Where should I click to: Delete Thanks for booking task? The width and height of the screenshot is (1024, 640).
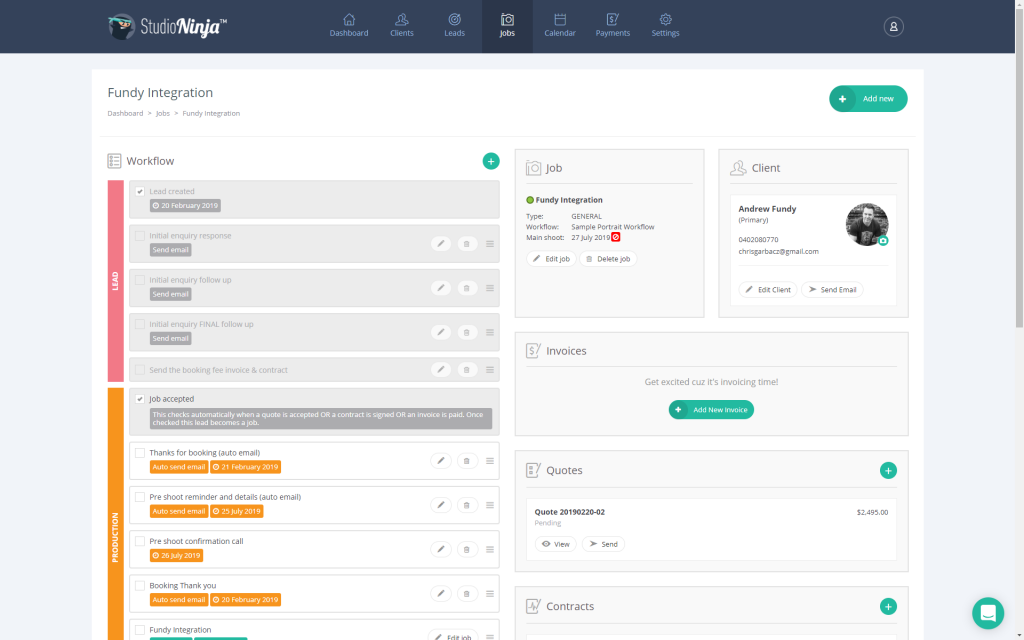[x=466, y=460]
